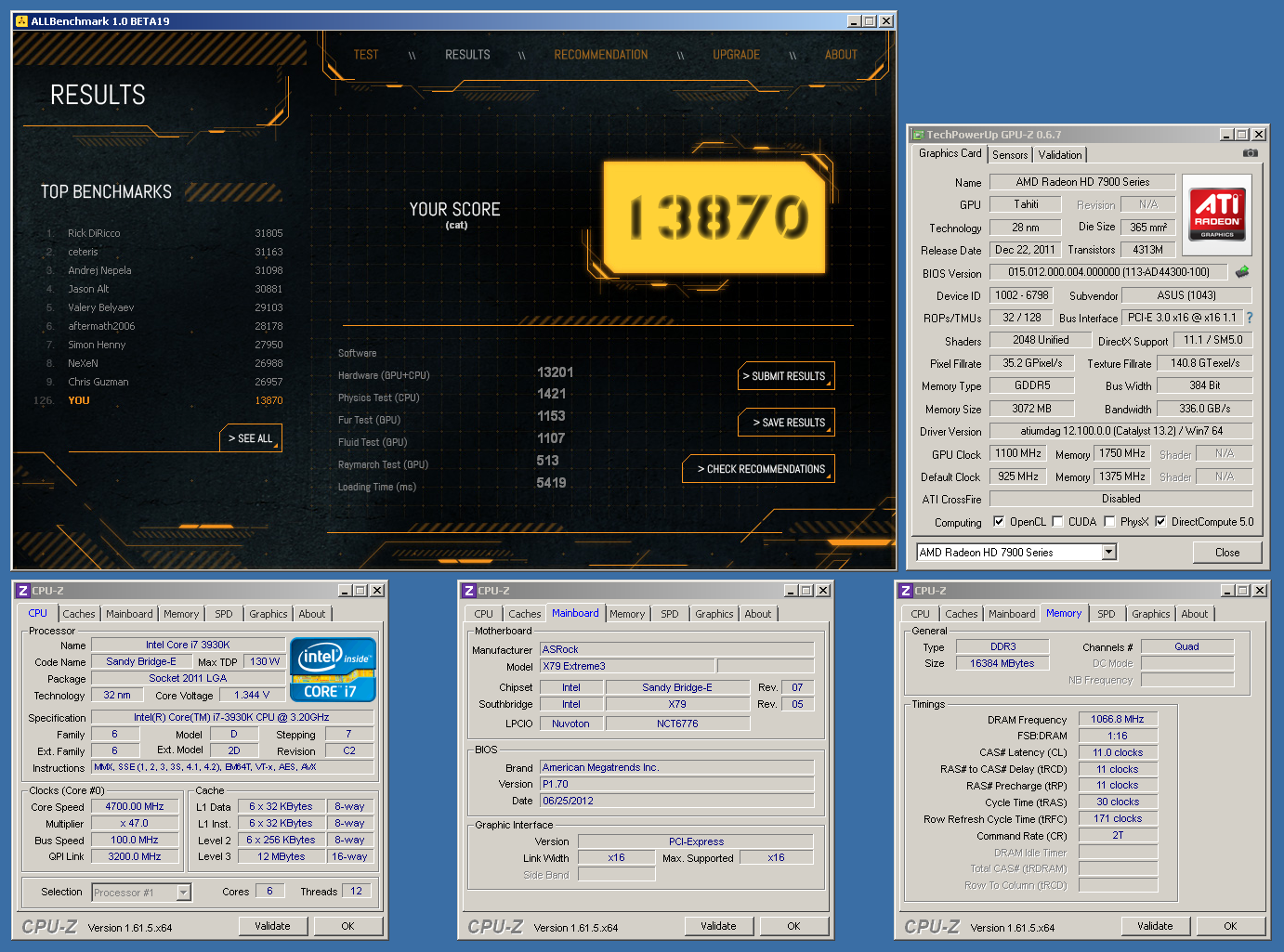
Task: Click the score 13870 display
Action: click(714, 217)
